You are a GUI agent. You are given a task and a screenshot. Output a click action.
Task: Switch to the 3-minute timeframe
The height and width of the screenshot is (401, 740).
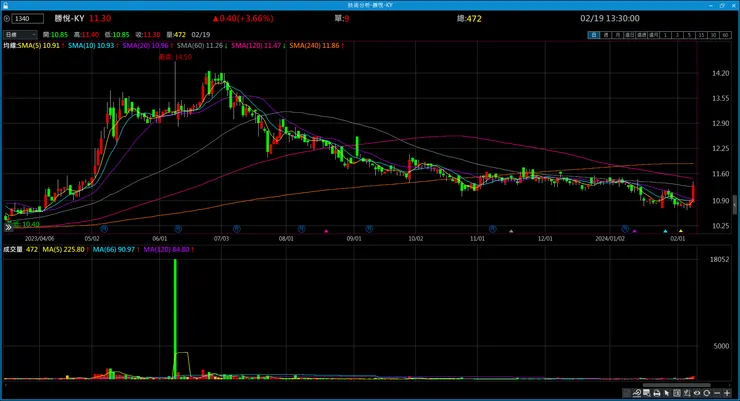(677, 35)
